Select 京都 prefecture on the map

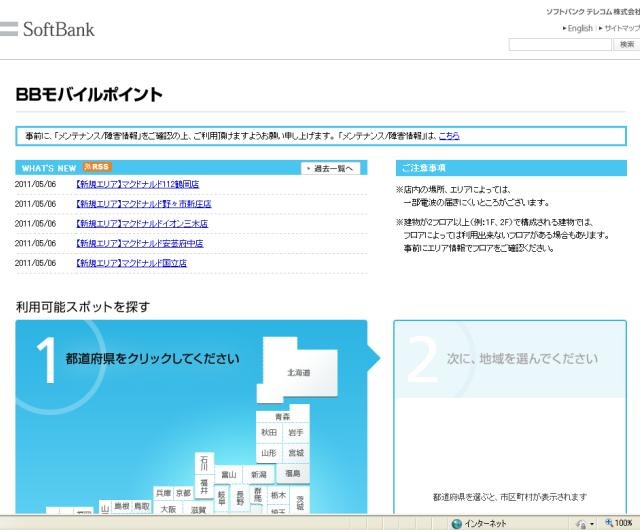coord(183,493)
